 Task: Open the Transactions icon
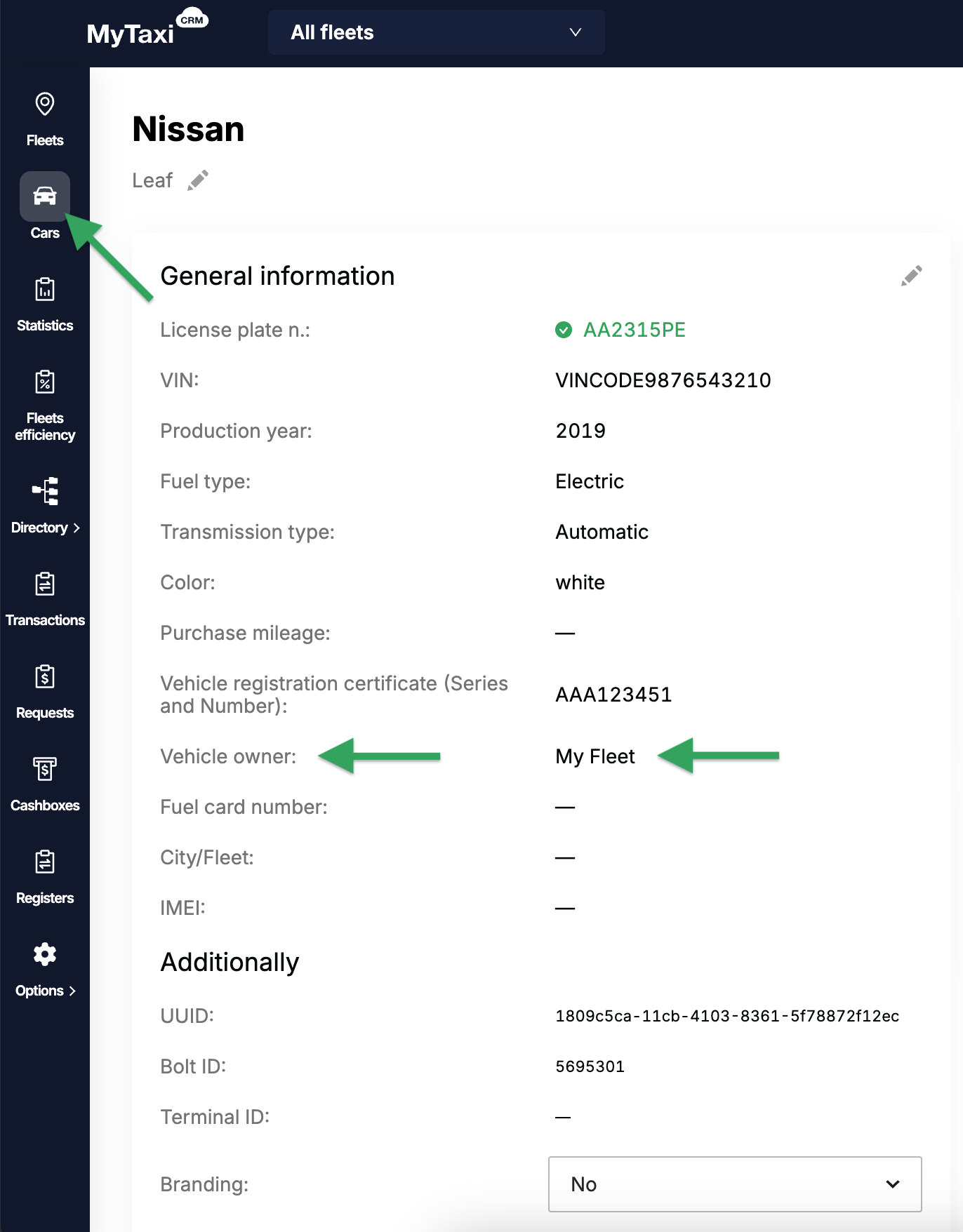(45, 584)
